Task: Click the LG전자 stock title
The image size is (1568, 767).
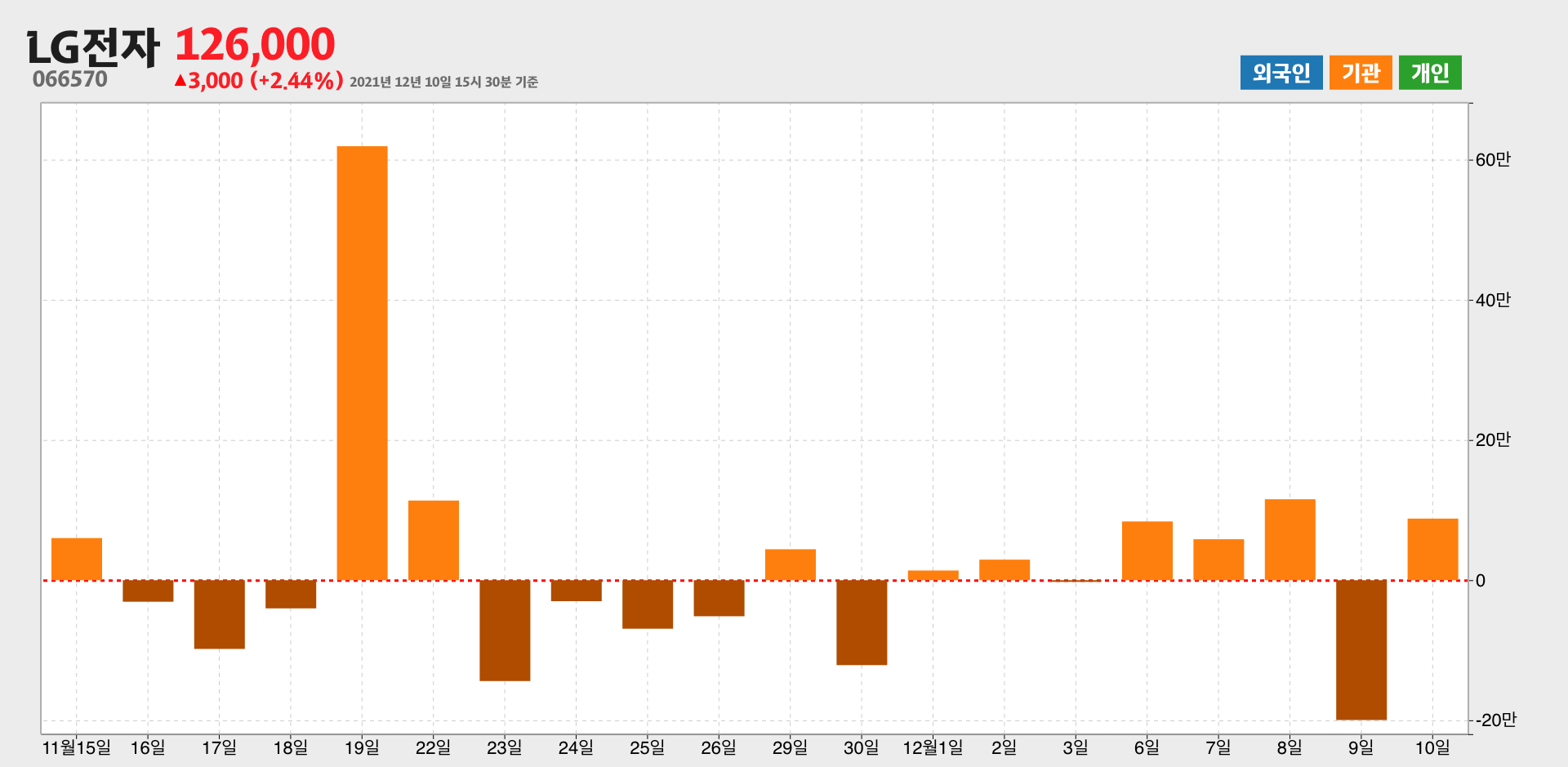Action: [x=93, y=47]
